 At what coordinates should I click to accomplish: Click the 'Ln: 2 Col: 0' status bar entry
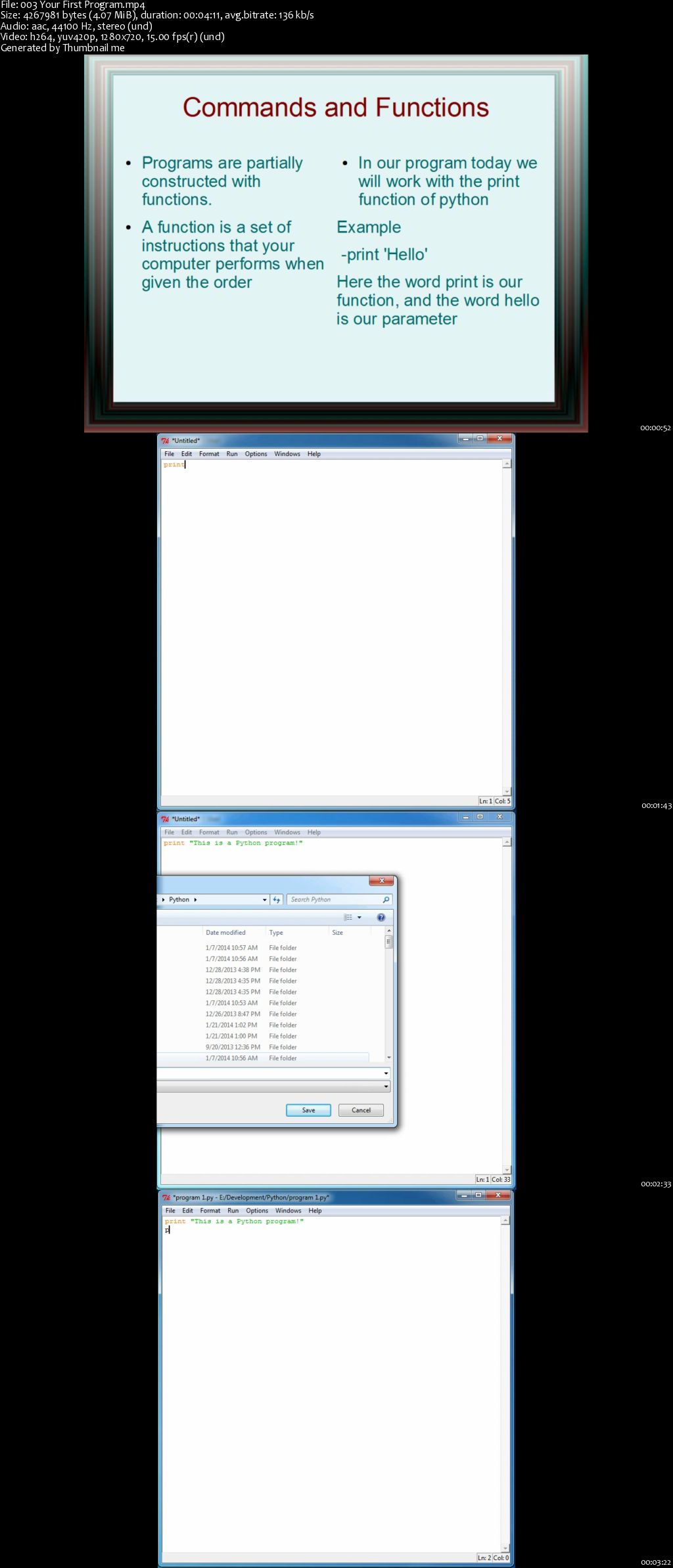pos(494,1558)
